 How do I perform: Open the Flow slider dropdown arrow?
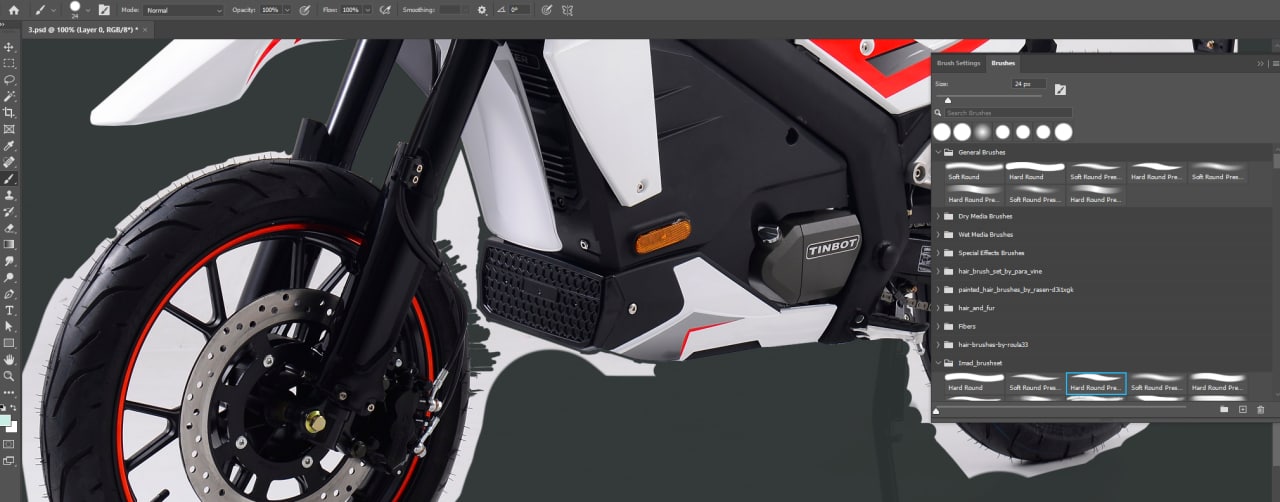pyautogui.click(x=367, y=9)
